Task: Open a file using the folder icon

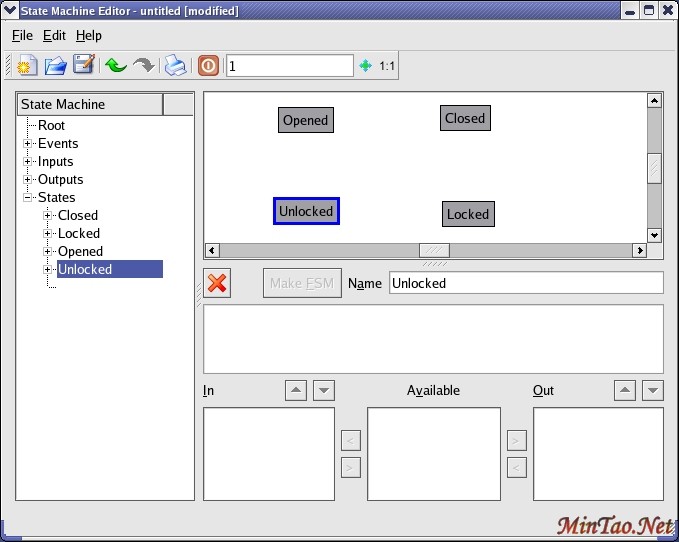Action: [55, 66]
